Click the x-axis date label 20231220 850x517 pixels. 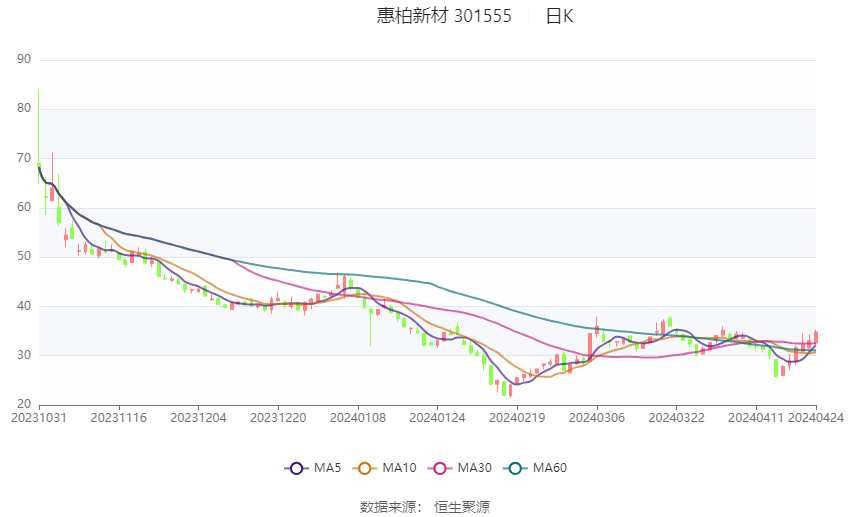(x=278, y=418)
